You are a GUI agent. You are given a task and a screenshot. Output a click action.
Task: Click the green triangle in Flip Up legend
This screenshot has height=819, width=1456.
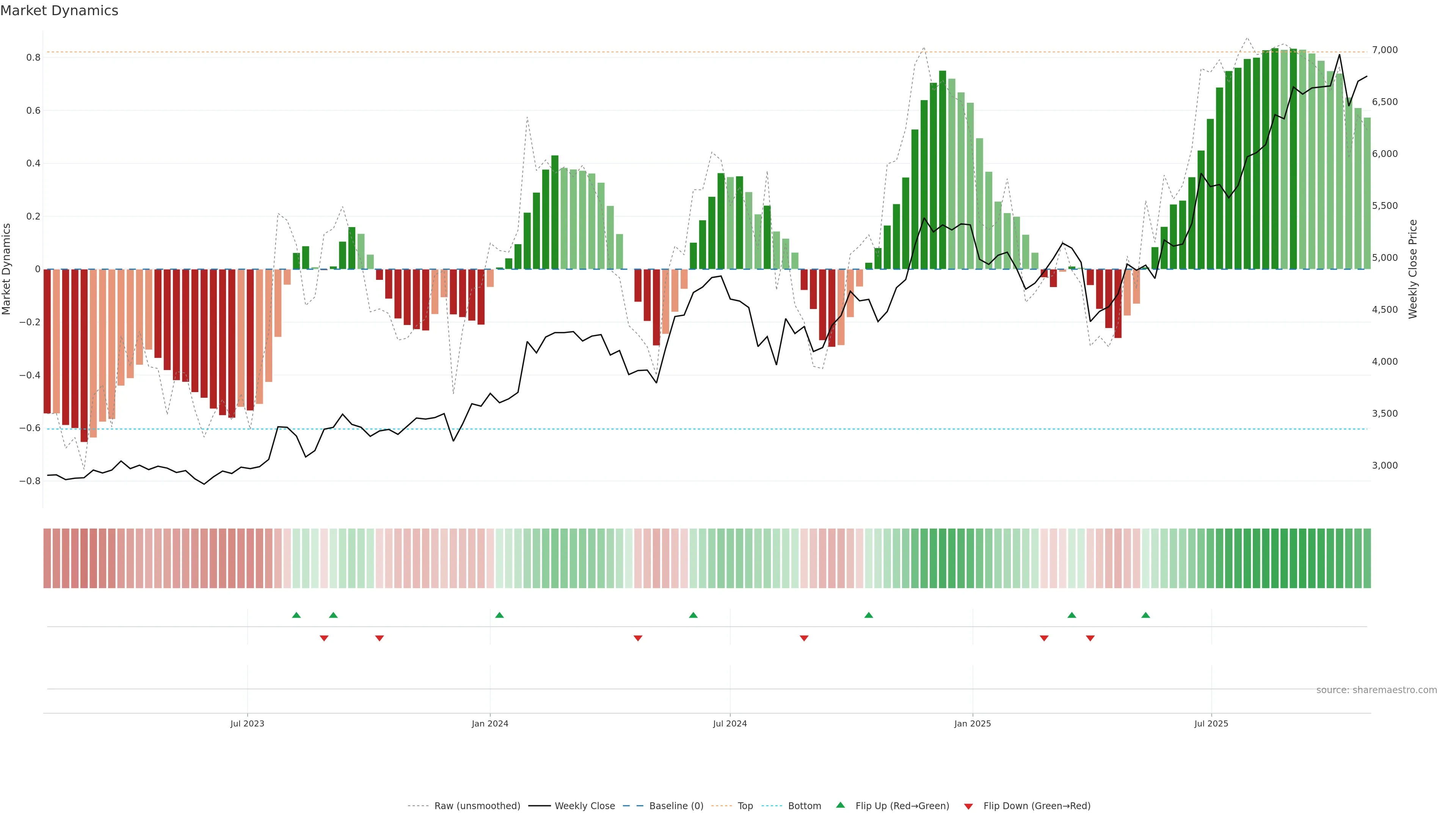coord(841,805)
